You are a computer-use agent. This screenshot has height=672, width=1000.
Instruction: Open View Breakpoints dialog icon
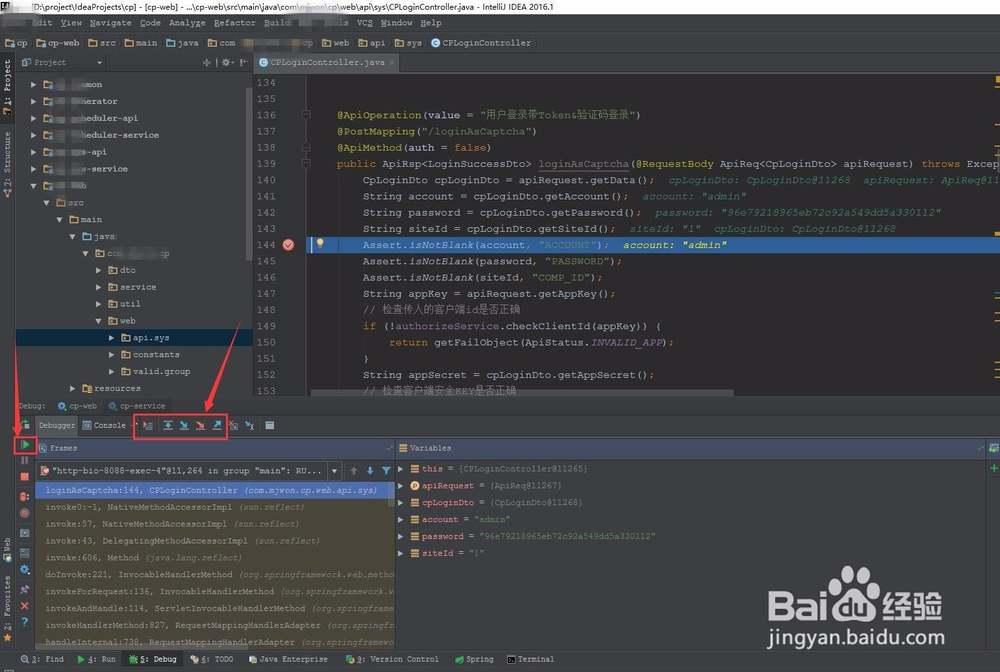click(x=25, y=496)
